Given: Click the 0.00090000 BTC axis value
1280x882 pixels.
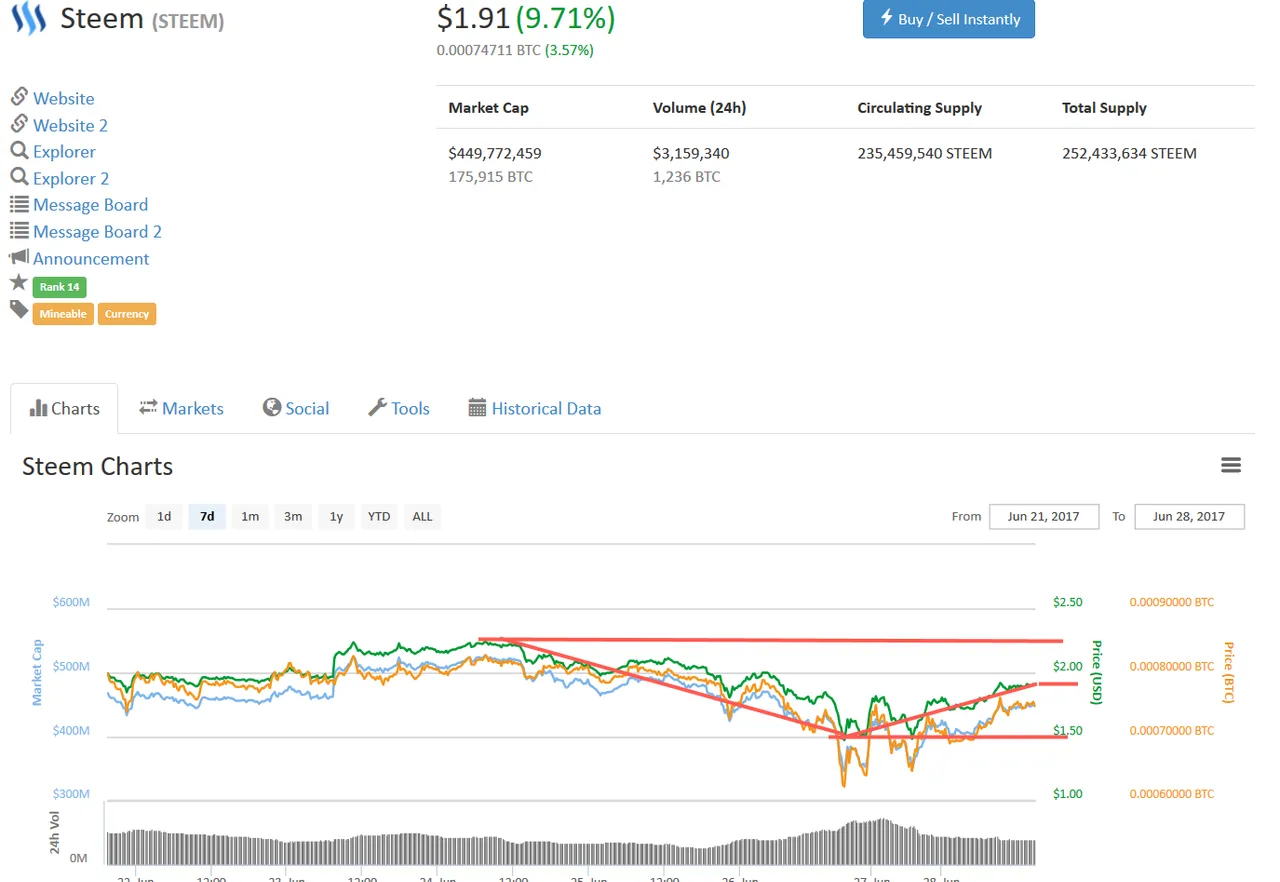Looking at the screenshot, I should click(1172, 602).
